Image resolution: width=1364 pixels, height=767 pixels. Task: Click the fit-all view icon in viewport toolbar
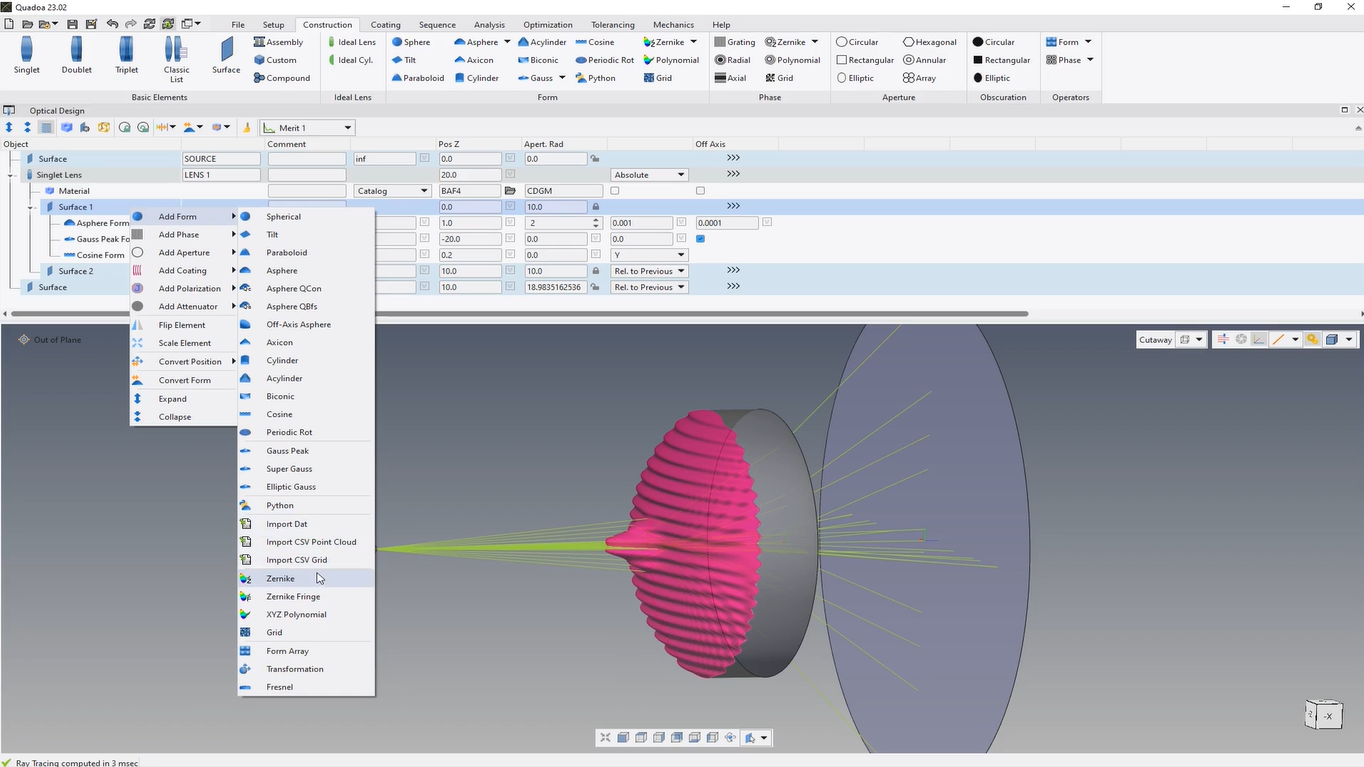coord(604,738)
